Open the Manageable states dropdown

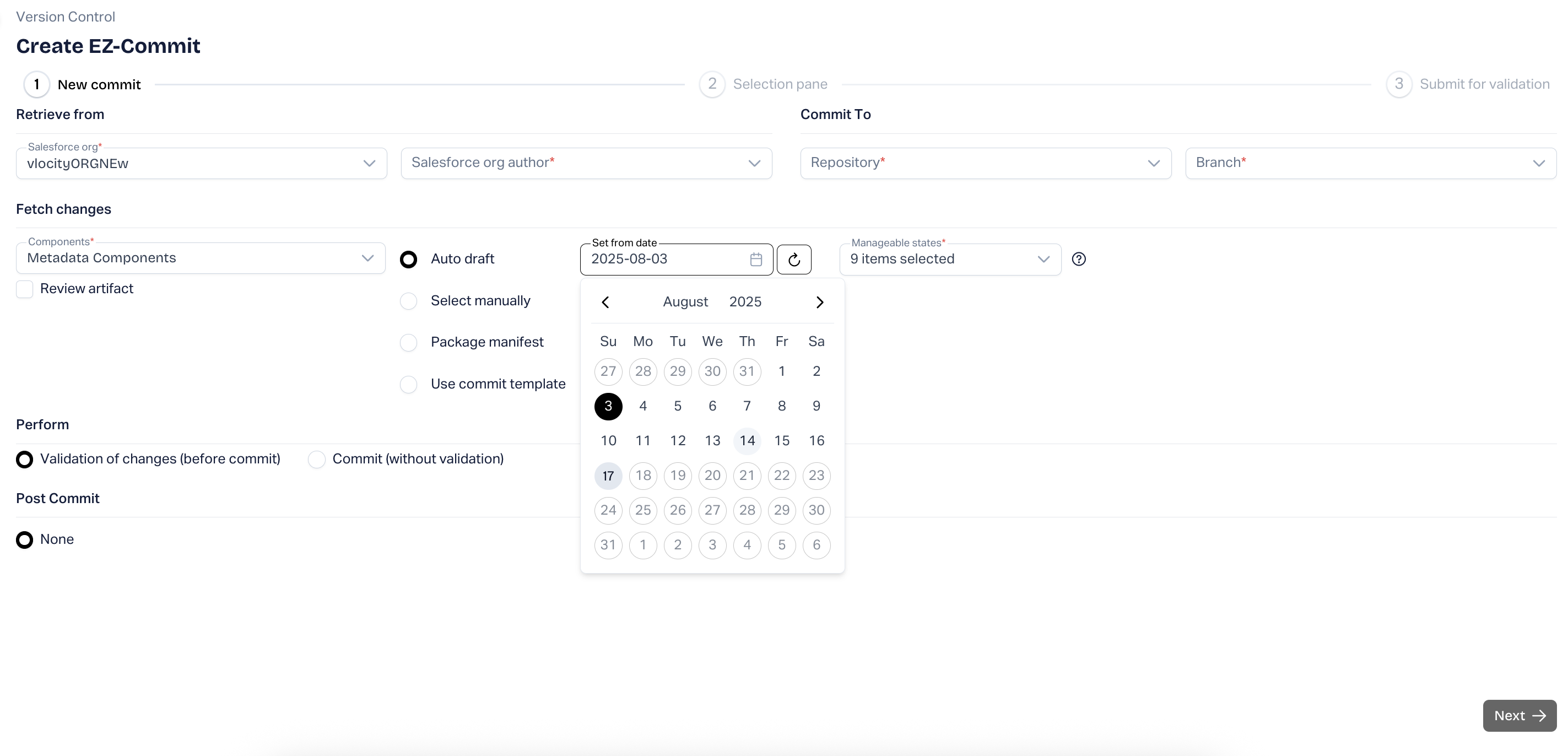950,260
